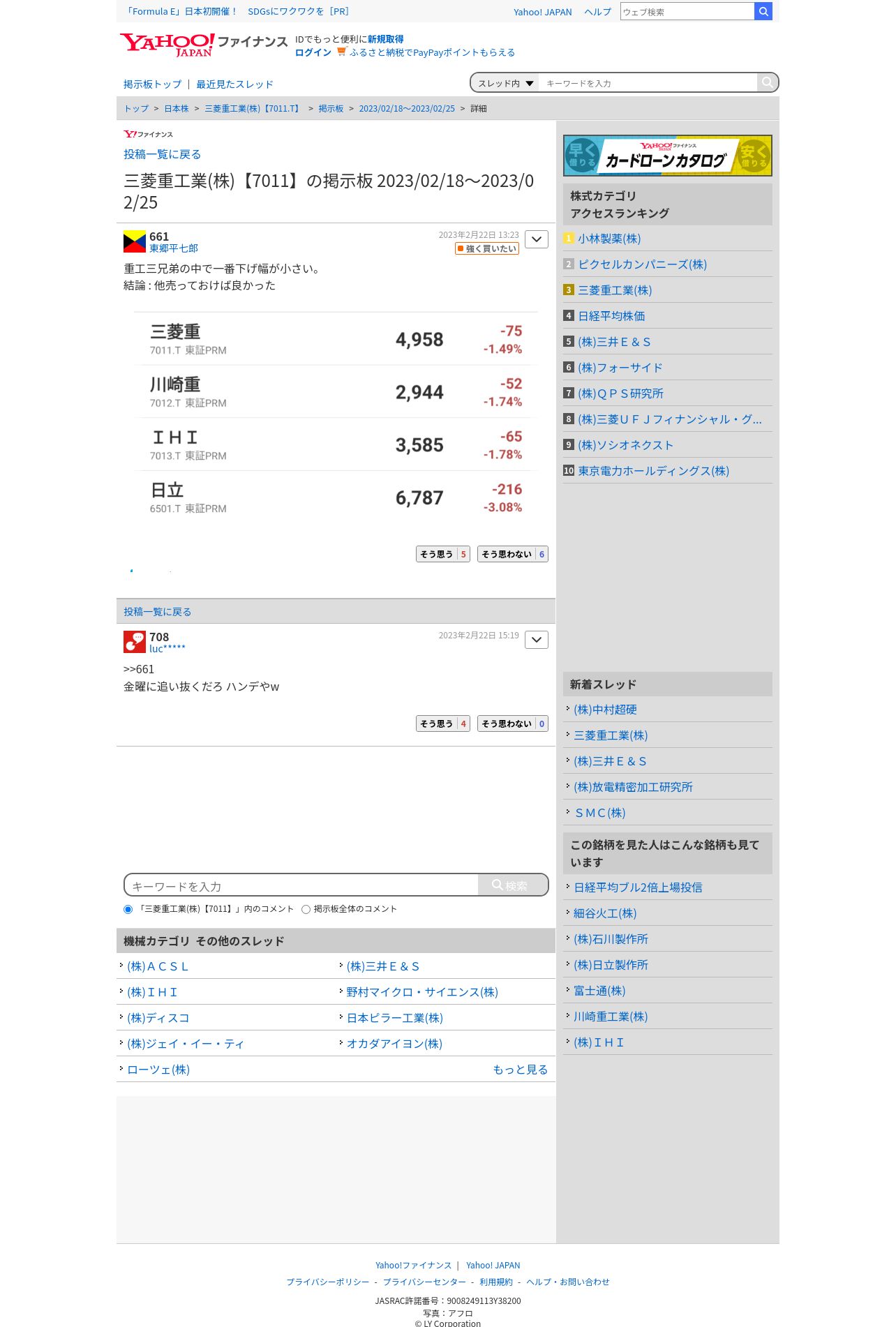Click the ログイン link
Image resolution: width=896 pixels, height=1327 pixels.
(313, 52)
